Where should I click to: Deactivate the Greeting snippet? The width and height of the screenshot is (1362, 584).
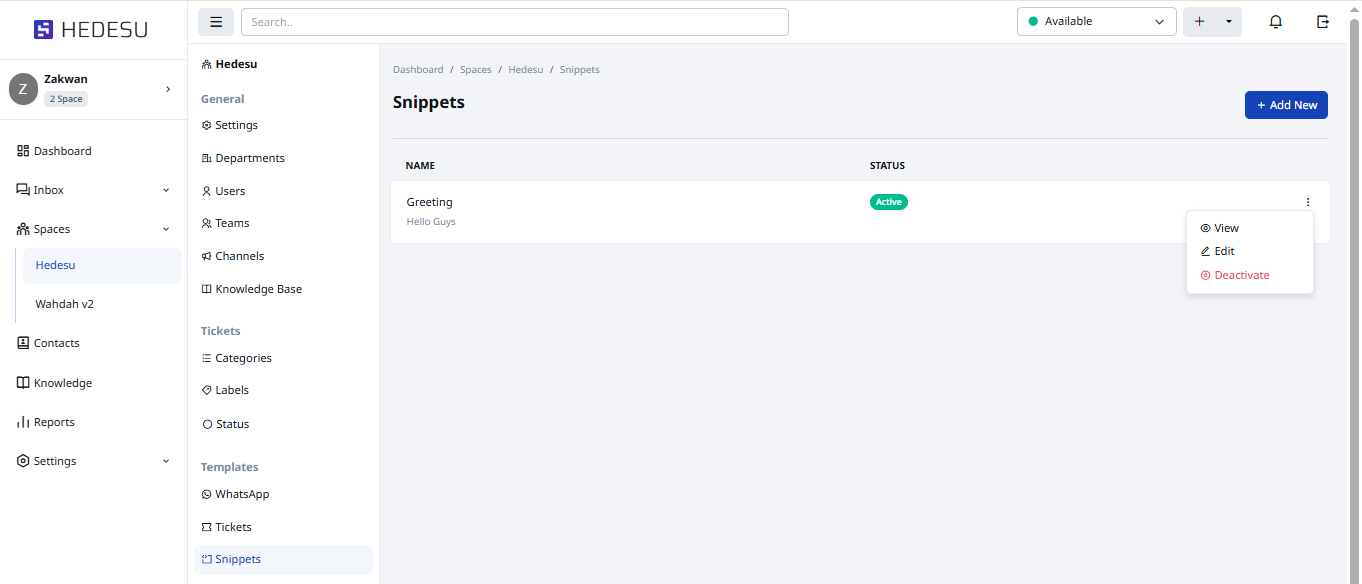pyautogui.click(x=1241, y=275)
